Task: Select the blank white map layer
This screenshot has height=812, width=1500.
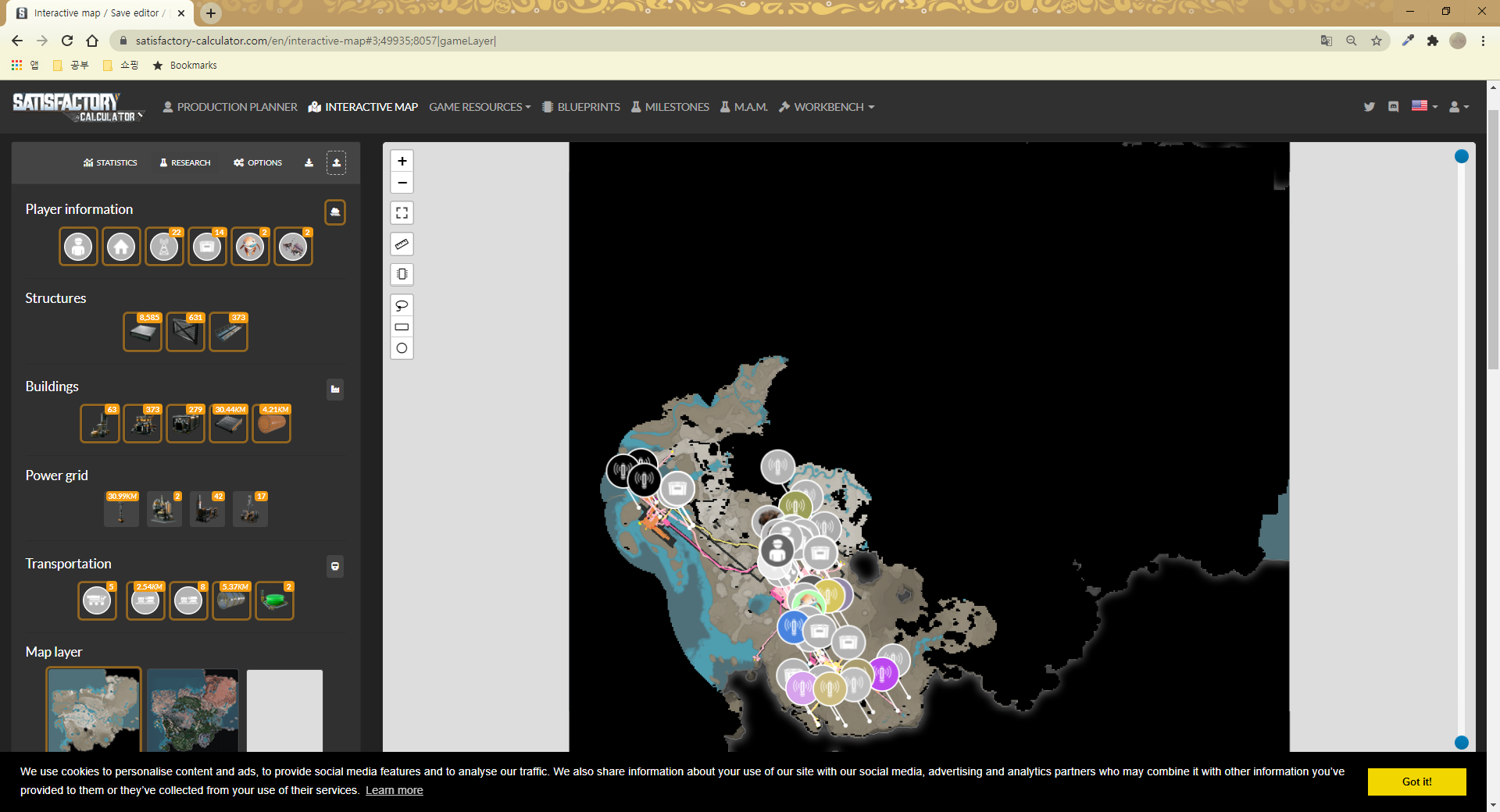Action: tap(284, 710)
